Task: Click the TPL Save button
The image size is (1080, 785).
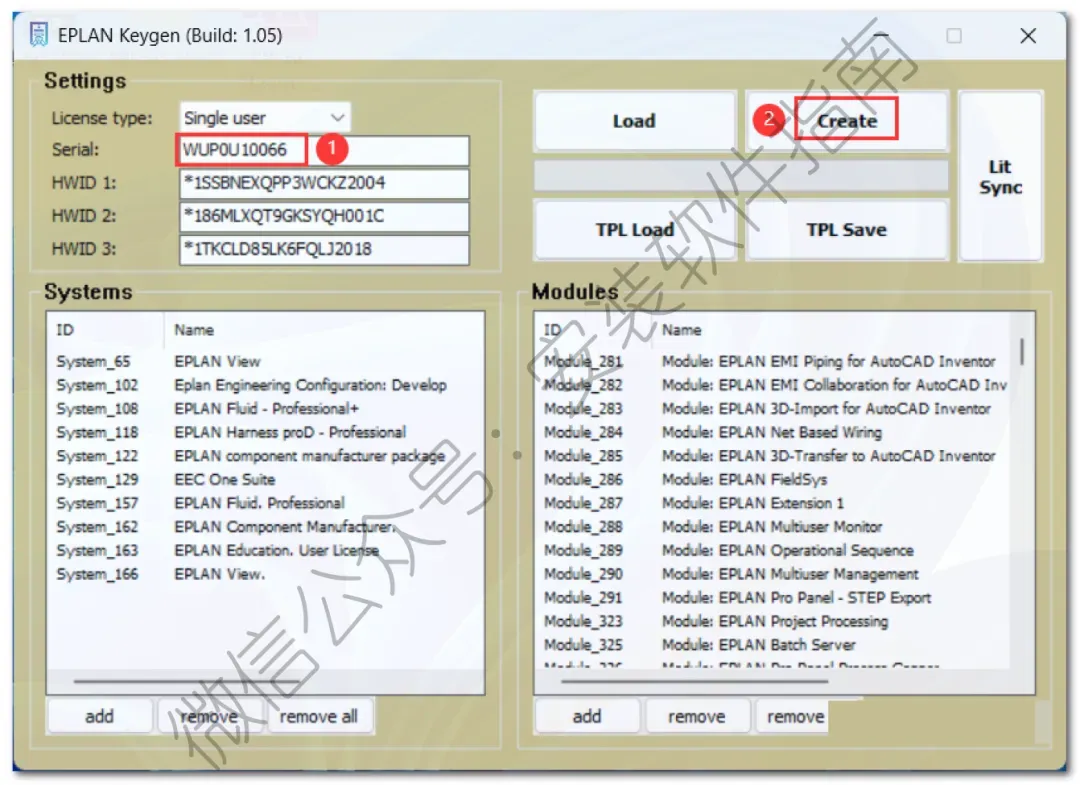Action: click(x=847, y=230)
